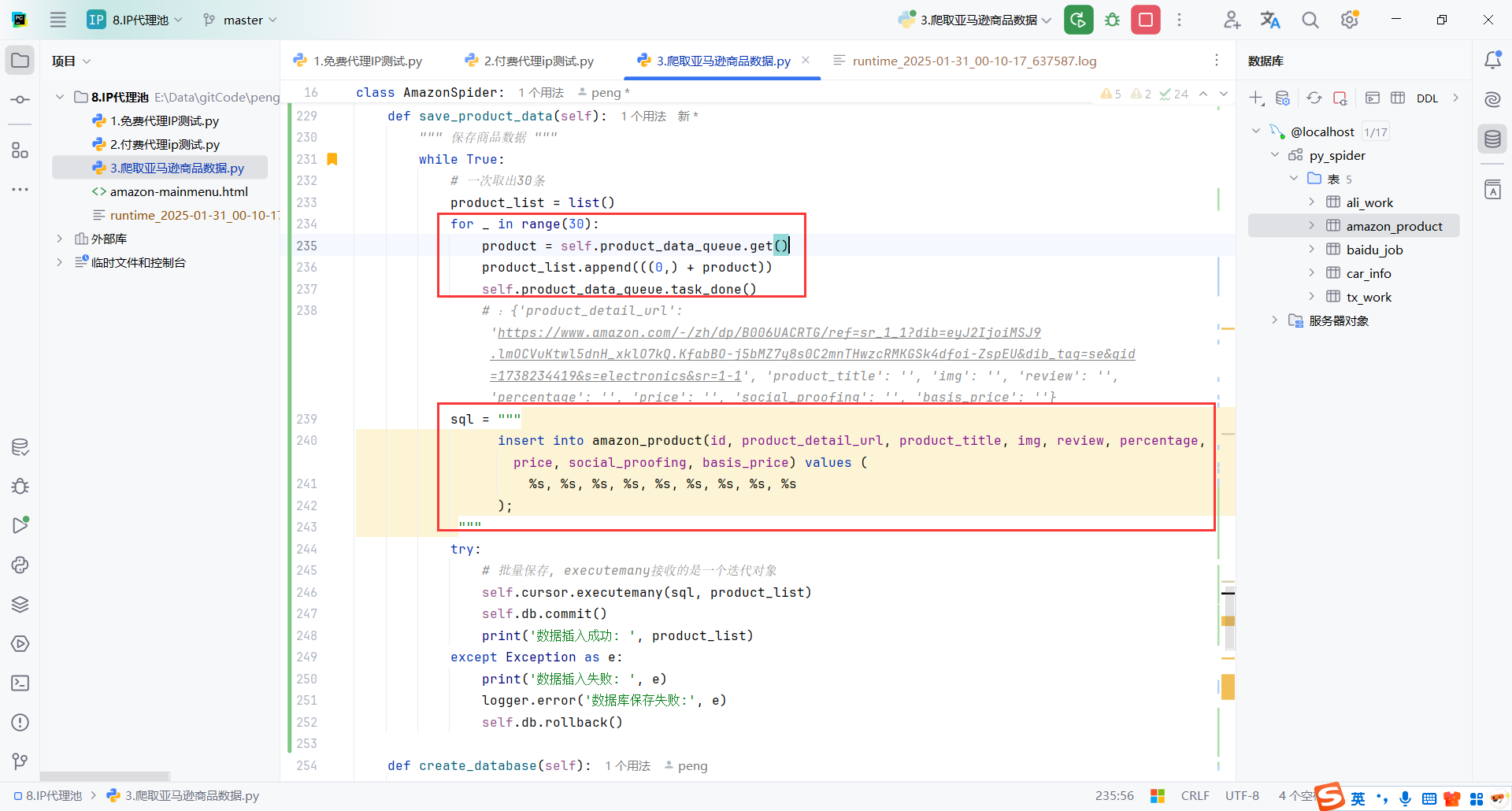The width and height of the screenshot is (1512, 811).
Task: Show more tool windows in left sidebar
Action: click(20, 190)
